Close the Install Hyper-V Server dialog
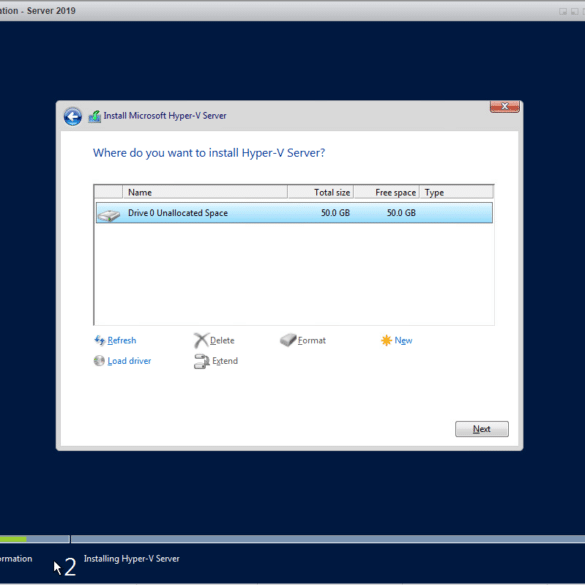The image size is (585, 585). click(x=504, y=106)
